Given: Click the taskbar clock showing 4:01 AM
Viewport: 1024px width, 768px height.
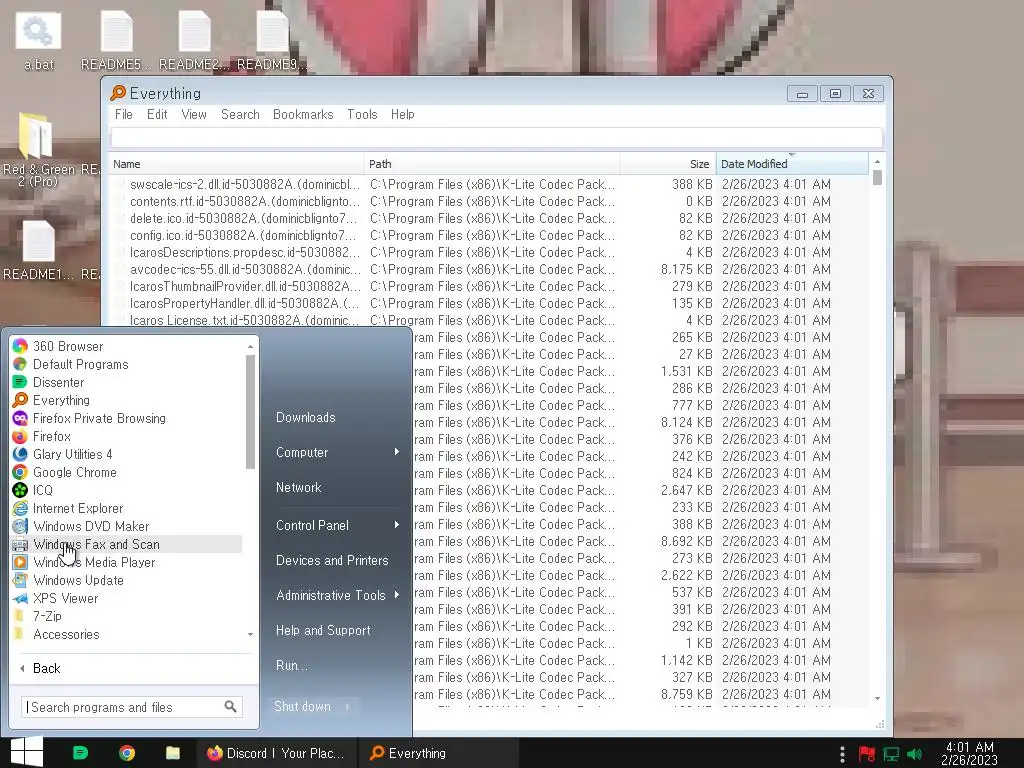Looking at the screenshot, I should 969,753.
